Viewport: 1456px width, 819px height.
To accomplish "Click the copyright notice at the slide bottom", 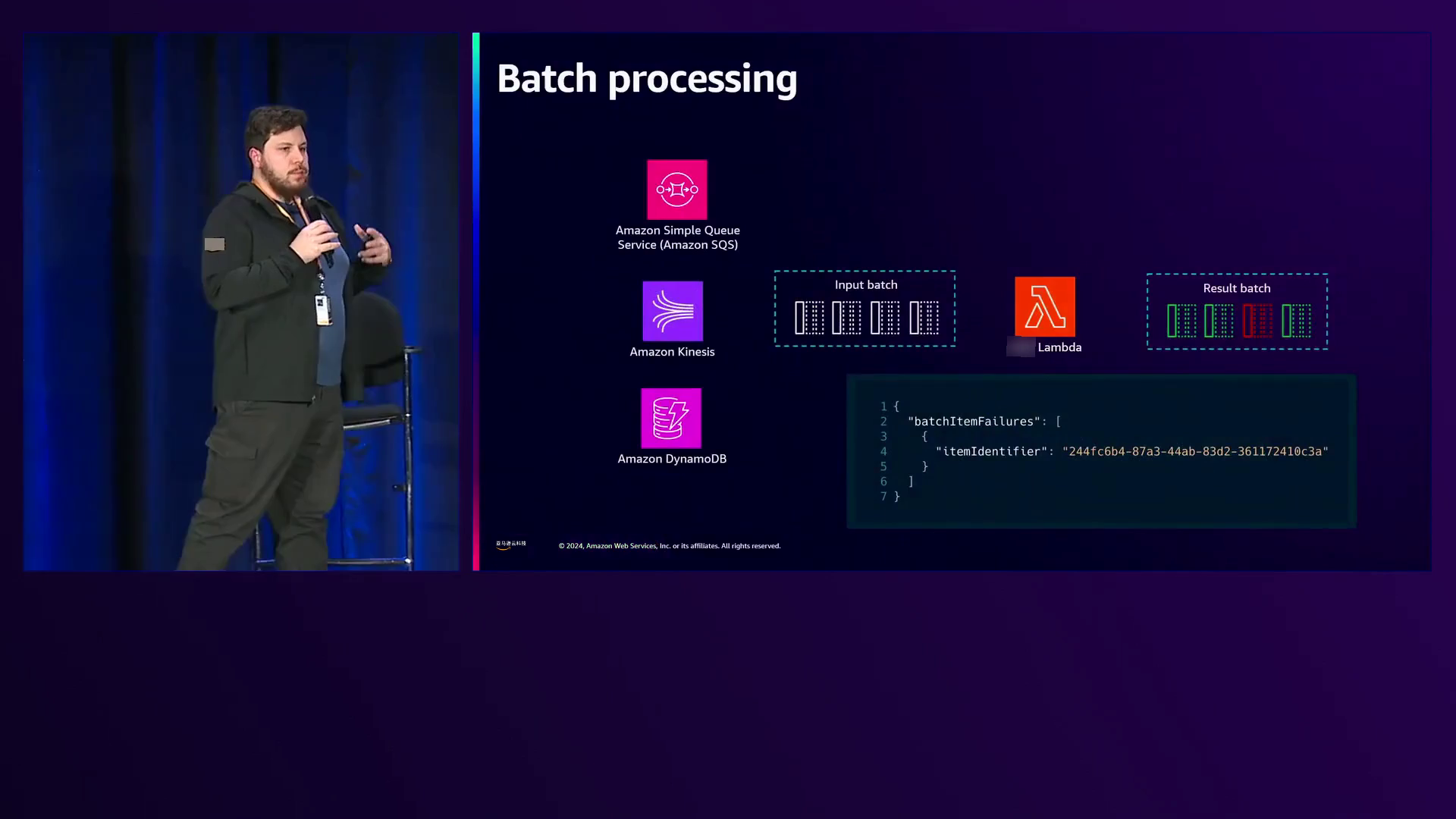I will click(670, 546).
